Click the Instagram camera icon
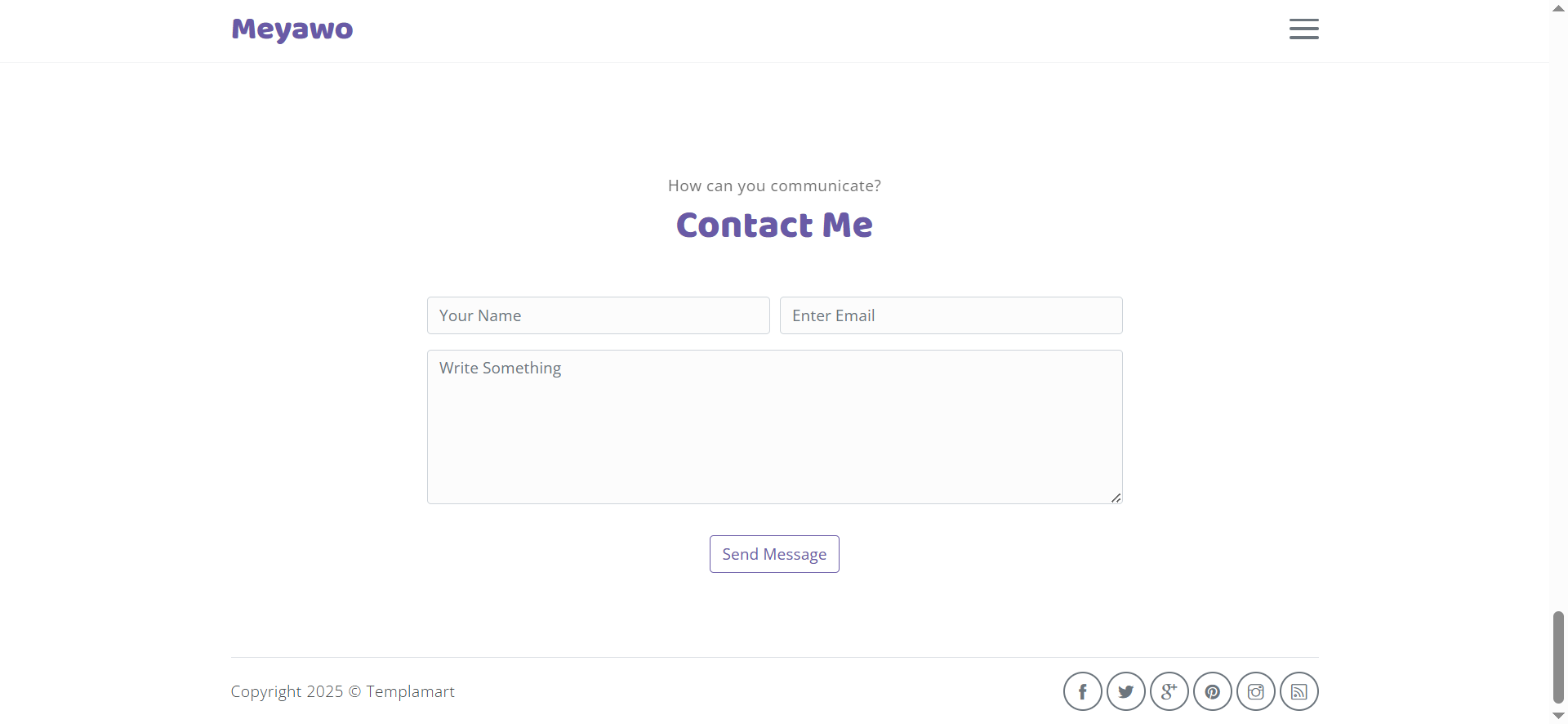This screenshot has width=1568, height=724. click(1255, 692)
